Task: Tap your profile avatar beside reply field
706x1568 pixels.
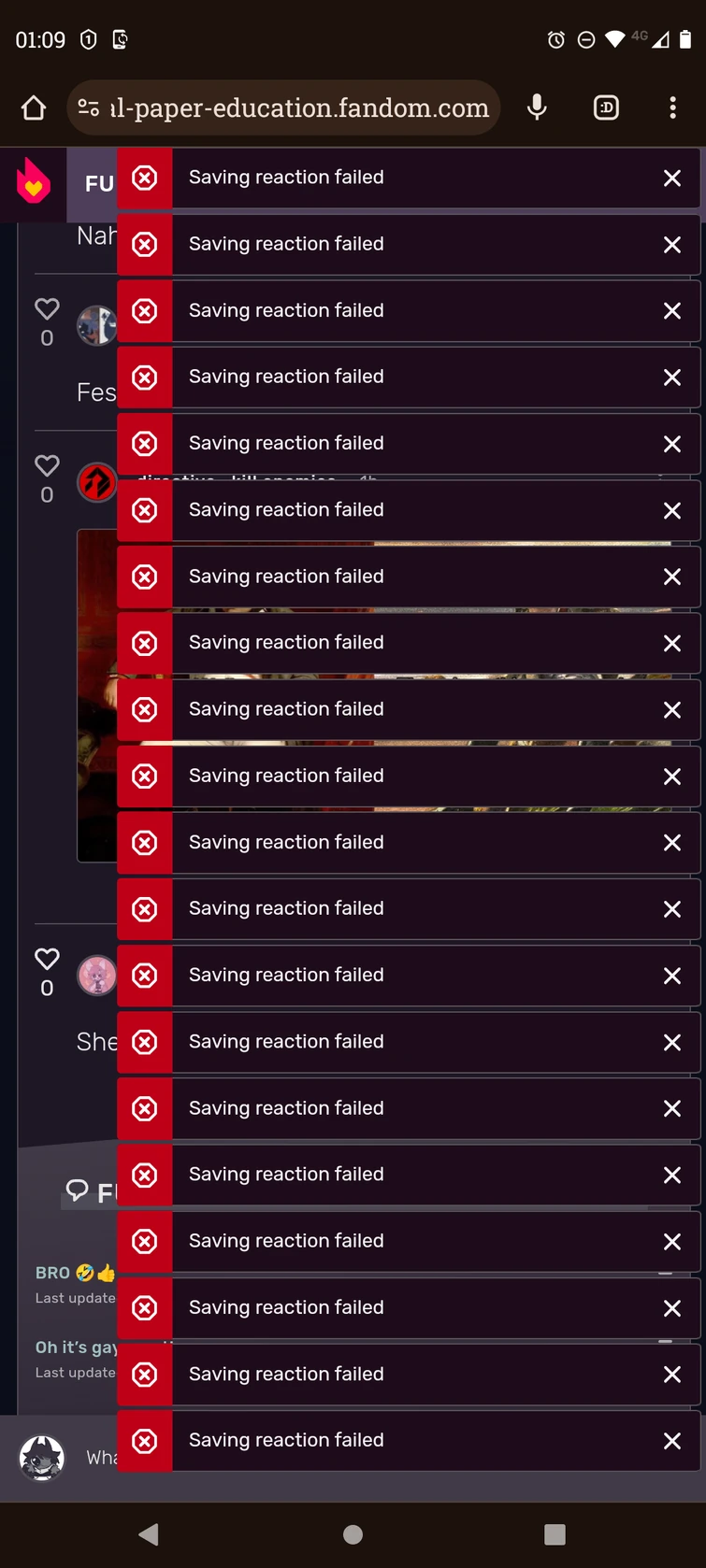Action: [42, 1458]
